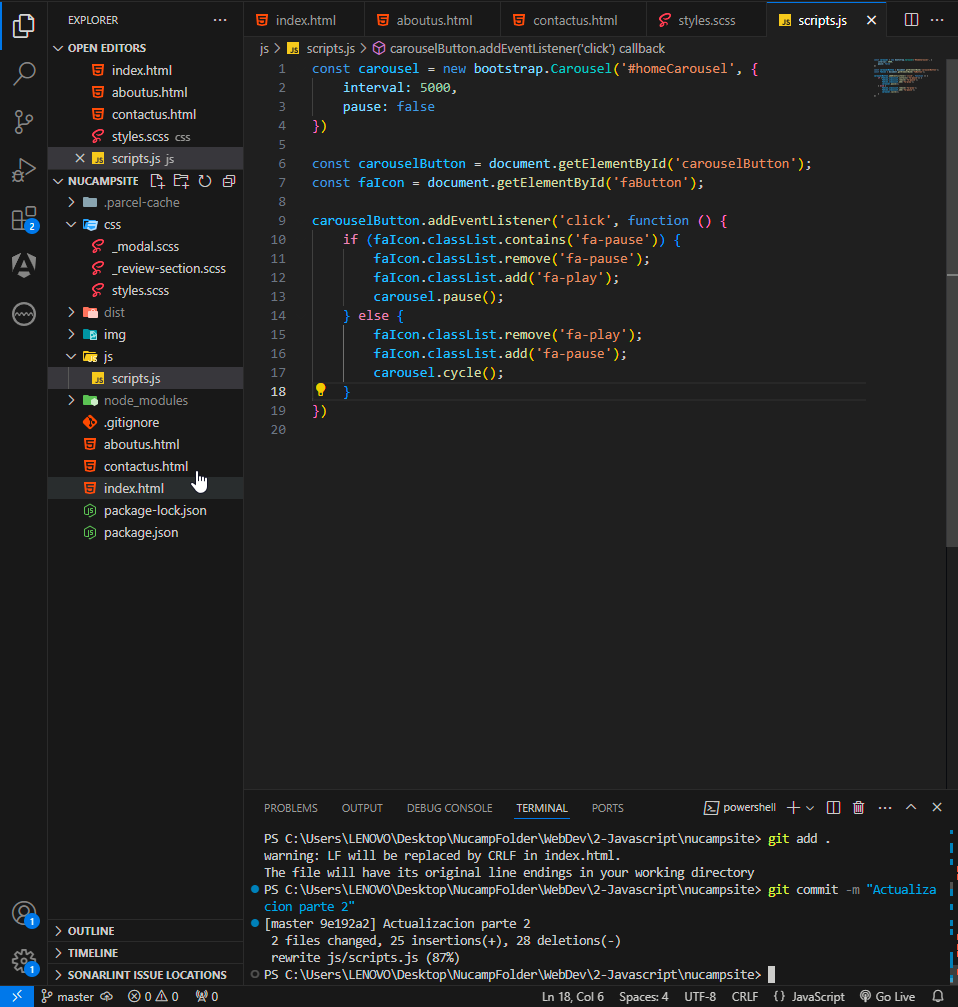The height and width of the screenshot is (1007, 958).
Task: Expand the img folder
Action: (71, 334)
